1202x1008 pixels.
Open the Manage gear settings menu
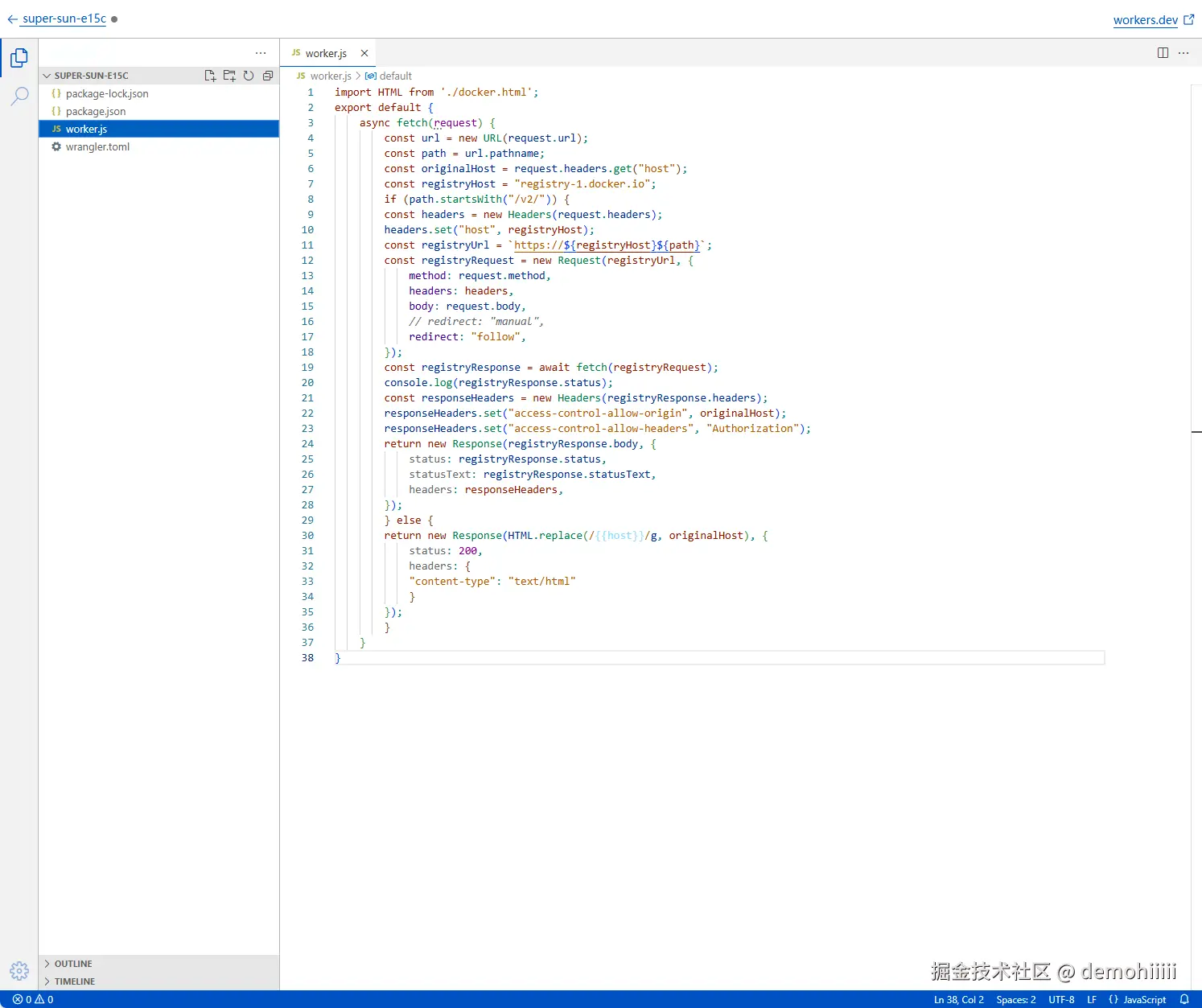pos(19,971)
